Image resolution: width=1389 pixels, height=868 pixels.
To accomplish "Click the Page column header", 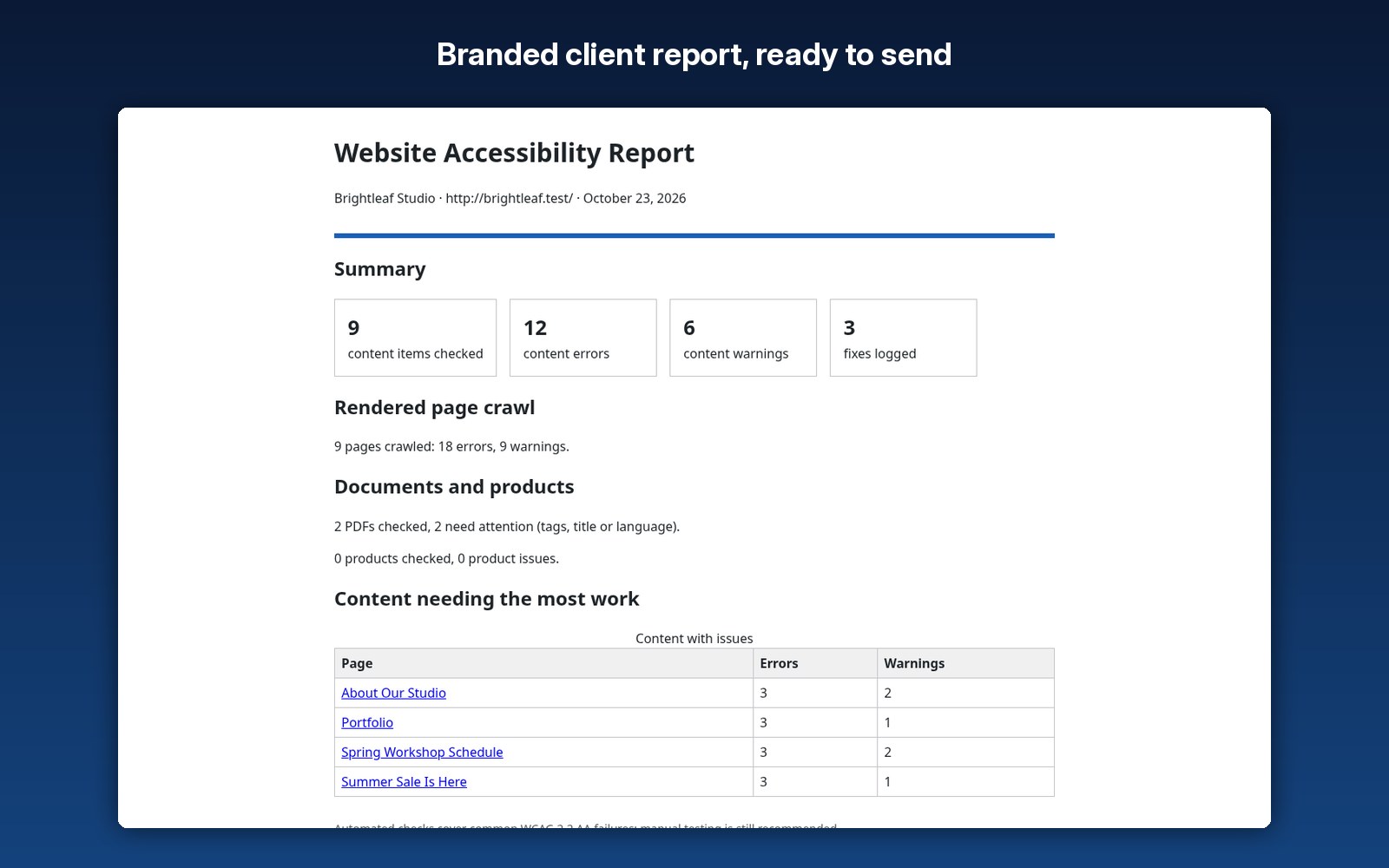I will pyautogui.click(x=544, y=663).
